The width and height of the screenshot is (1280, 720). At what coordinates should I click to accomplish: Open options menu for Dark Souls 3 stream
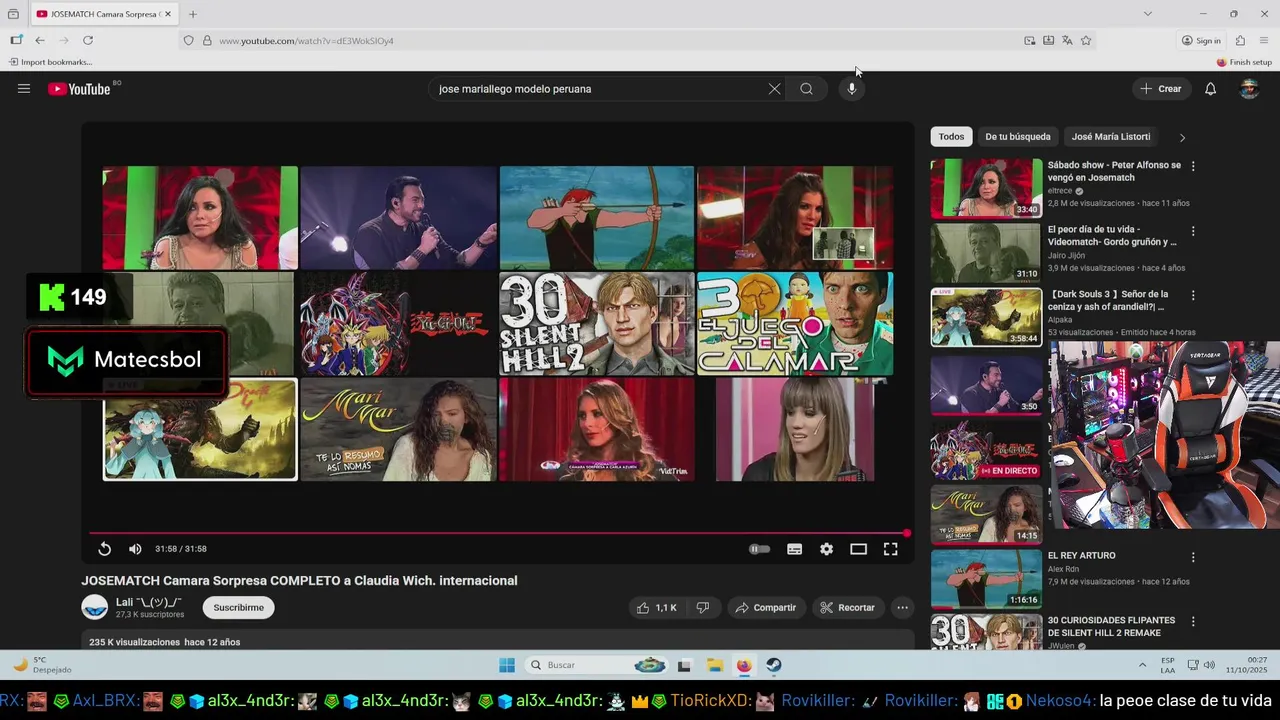pos(1193,296)
